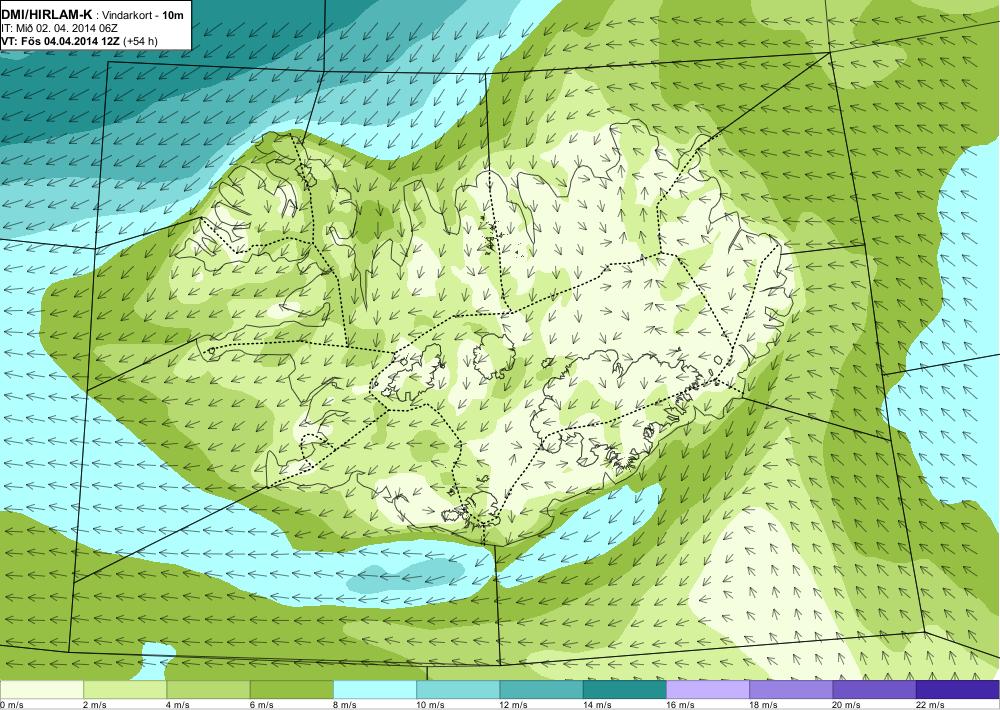Click the '6 m/s' legend label
Viewport: 1000px width, 710px height.
point(262,705)
